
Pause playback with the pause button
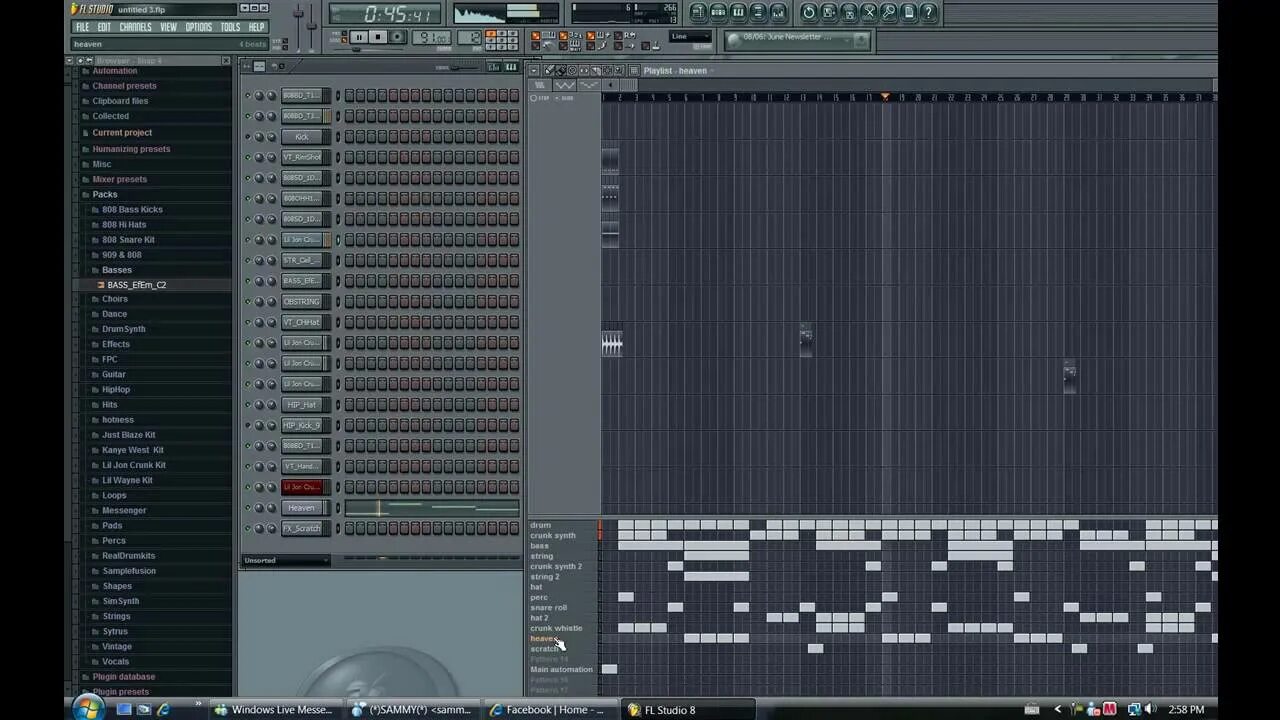(359, 37)
